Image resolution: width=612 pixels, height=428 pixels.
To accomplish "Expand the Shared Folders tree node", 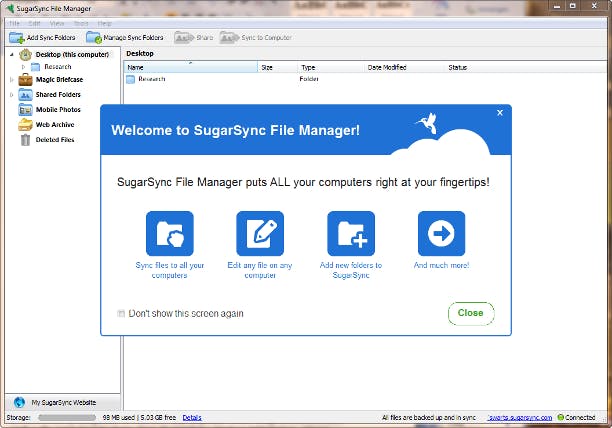I will (12, 95).
